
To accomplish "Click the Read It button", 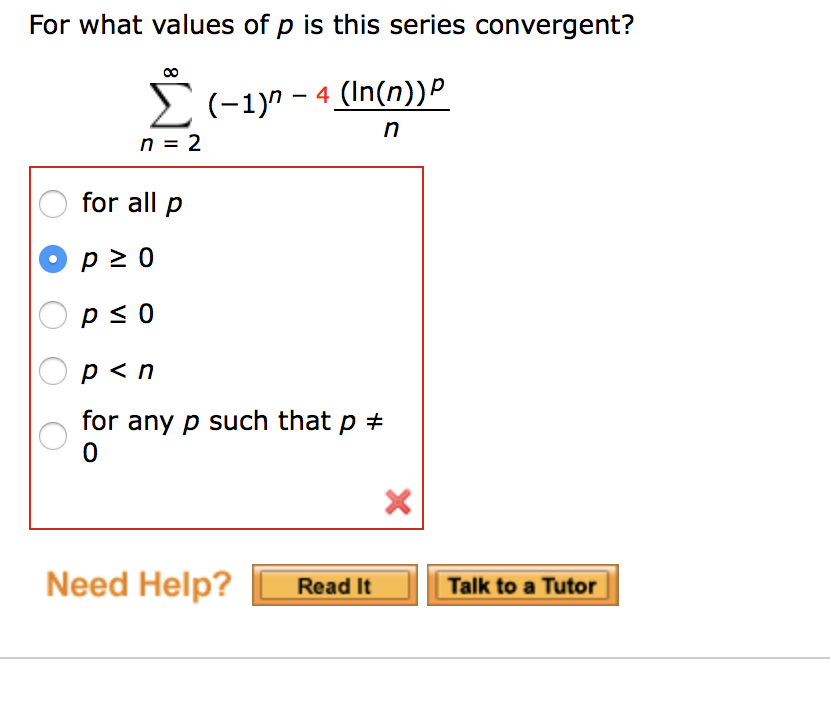I will pos(334,585).
